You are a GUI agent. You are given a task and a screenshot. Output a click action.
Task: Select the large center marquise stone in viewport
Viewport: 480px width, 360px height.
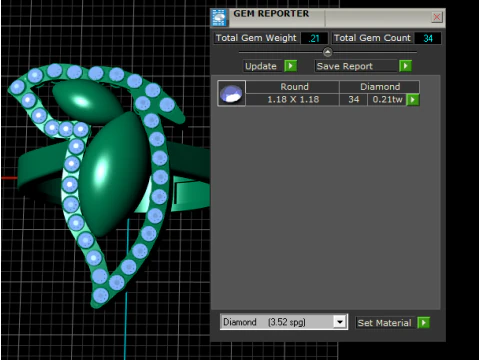(113, 173)
